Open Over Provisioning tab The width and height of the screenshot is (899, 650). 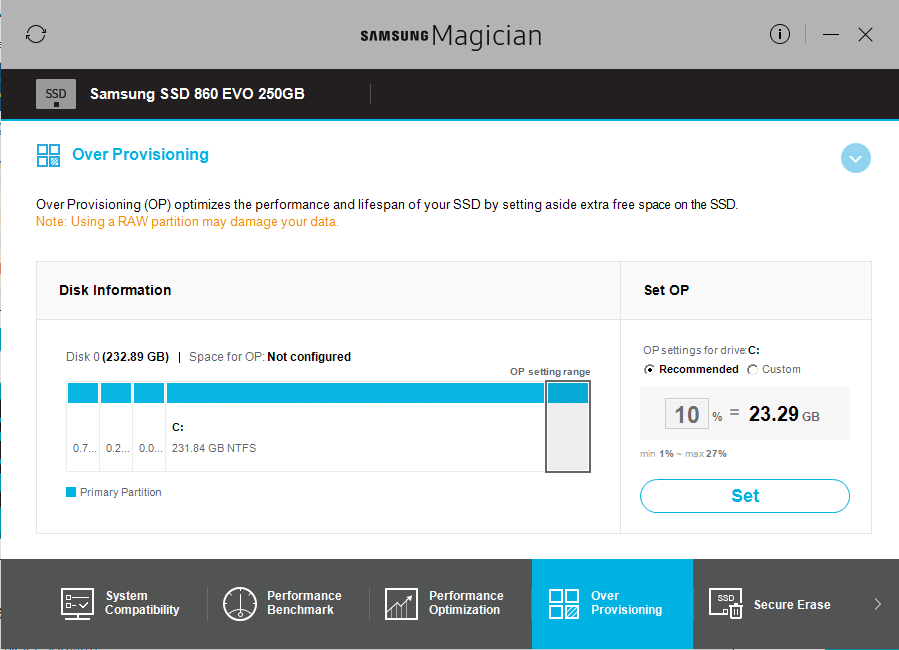point(612,604)
